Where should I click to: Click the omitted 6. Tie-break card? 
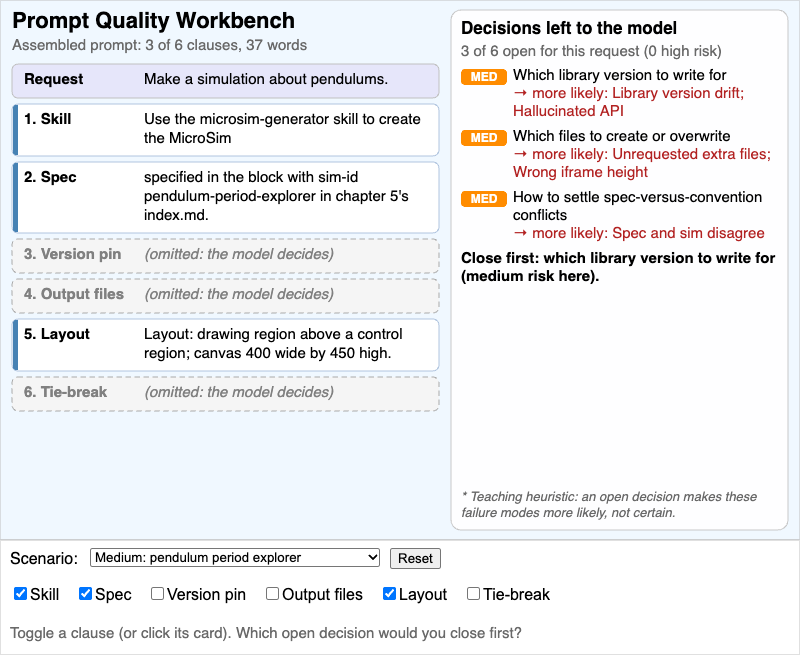tap(226, 393)
